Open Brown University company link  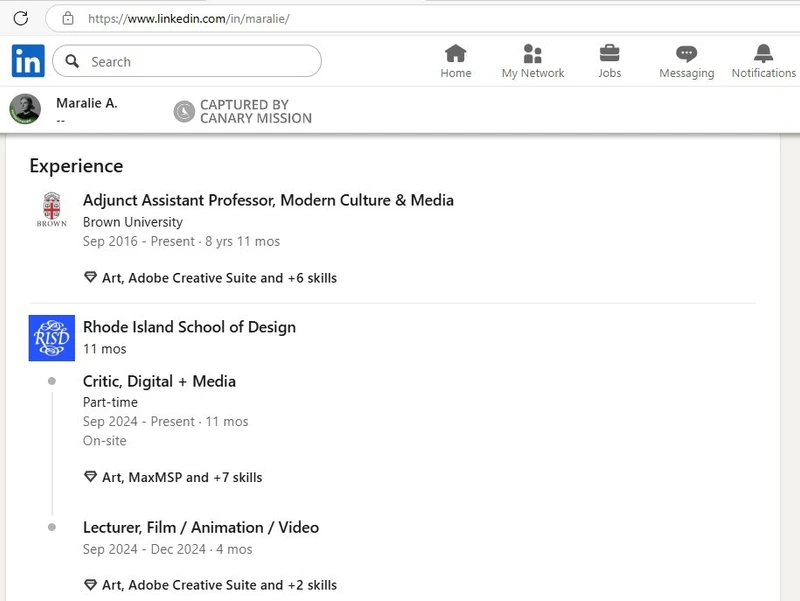coord(133,222)
